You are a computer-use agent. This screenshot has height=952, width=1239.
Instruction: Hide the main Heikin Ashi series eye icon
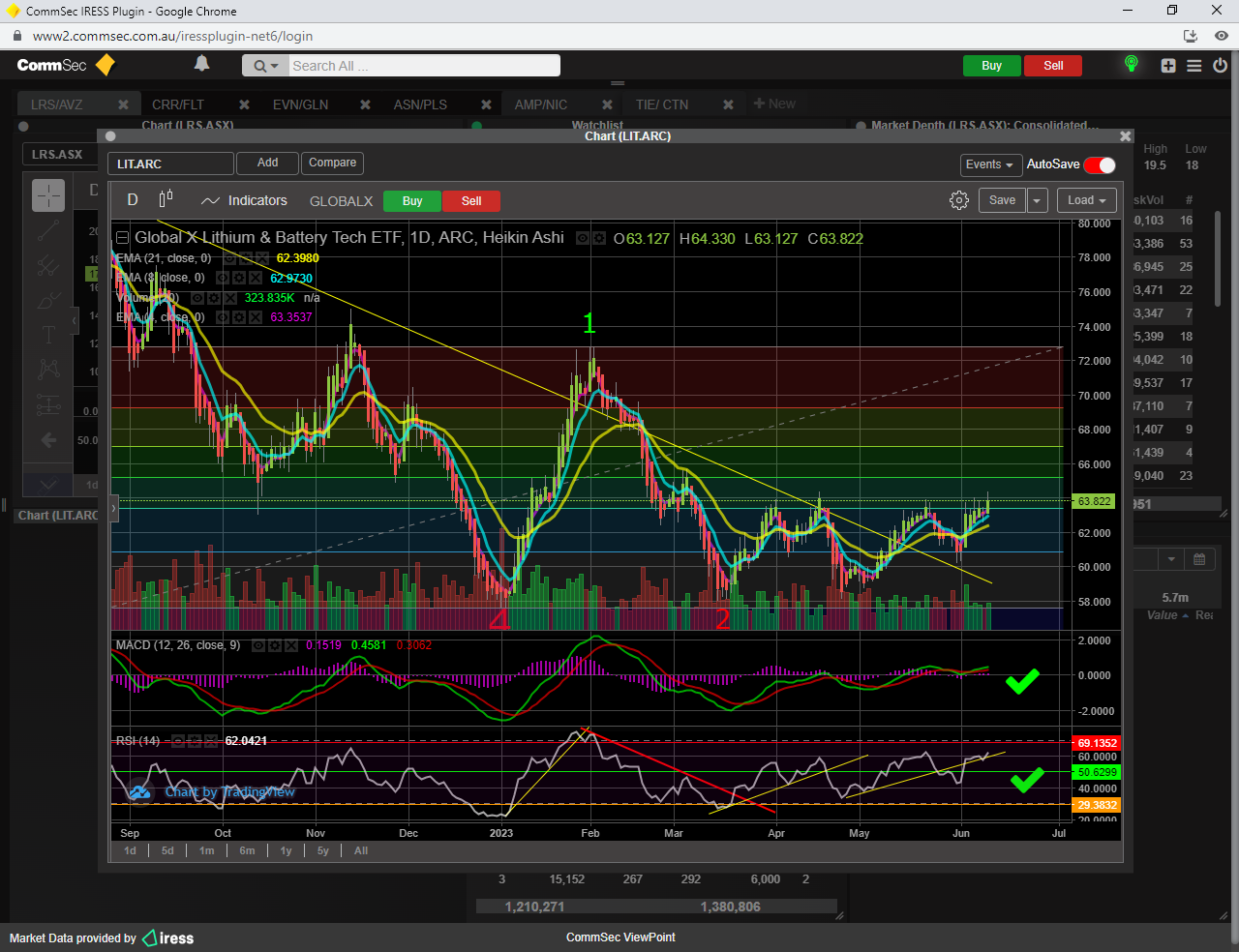click(584, 238)
